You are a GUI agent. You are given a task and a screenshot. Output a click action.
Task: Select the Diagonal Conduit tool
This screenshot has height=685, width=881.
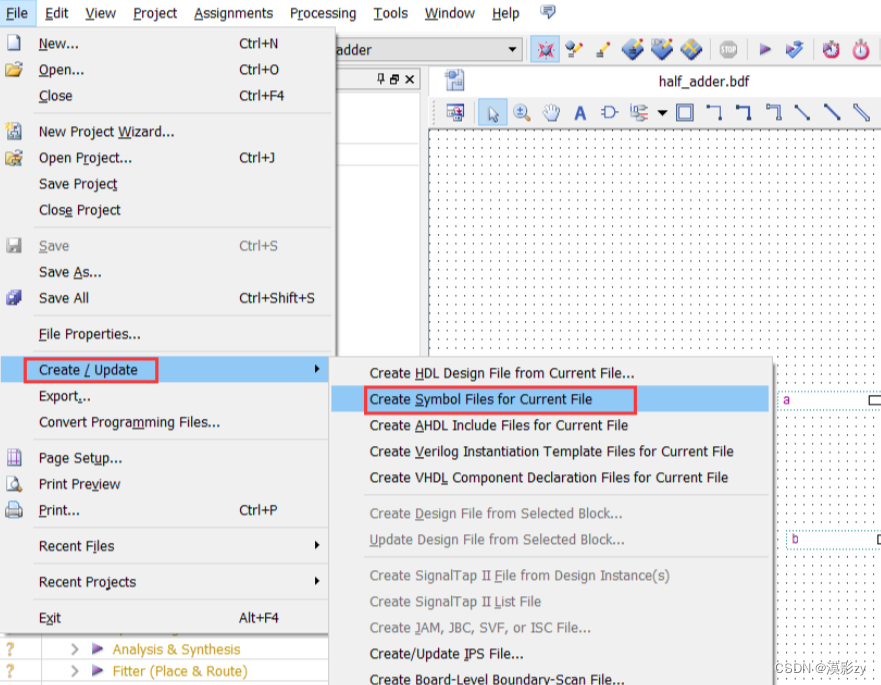point(861,112)
